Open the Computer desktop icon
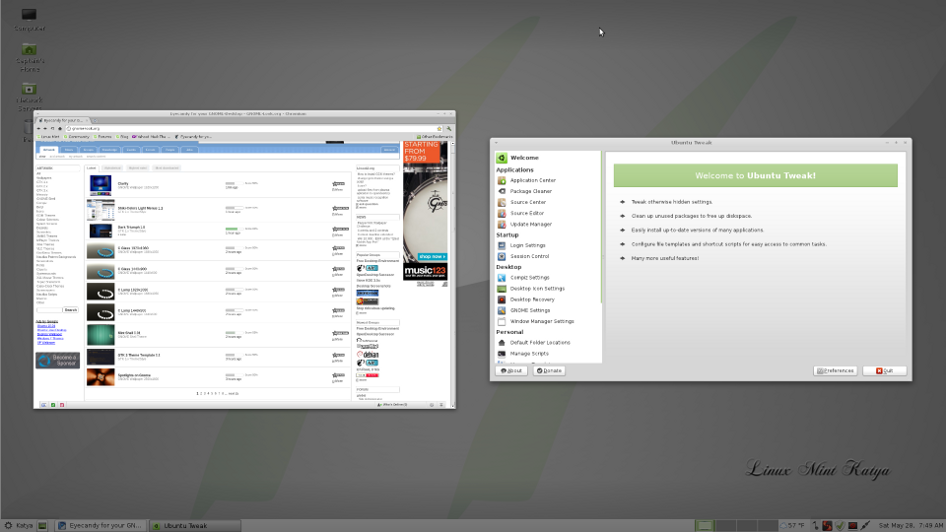 (29, 19)
